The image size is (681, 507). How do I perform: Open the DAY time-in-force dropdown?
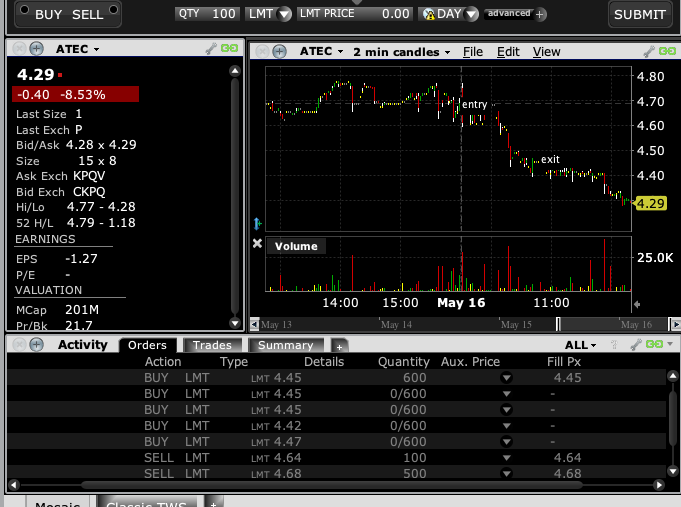tap(450, 14)
